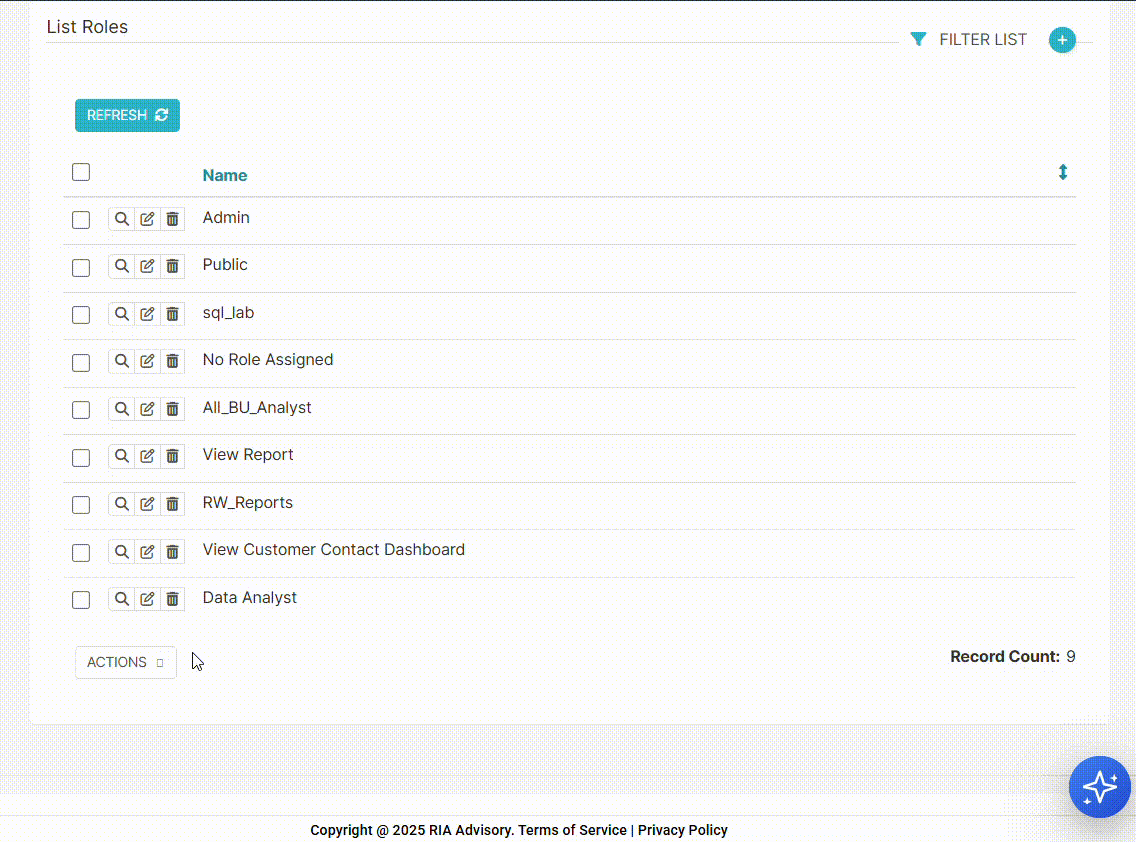Show details of All_BU_Analyst role

(121, 409)
